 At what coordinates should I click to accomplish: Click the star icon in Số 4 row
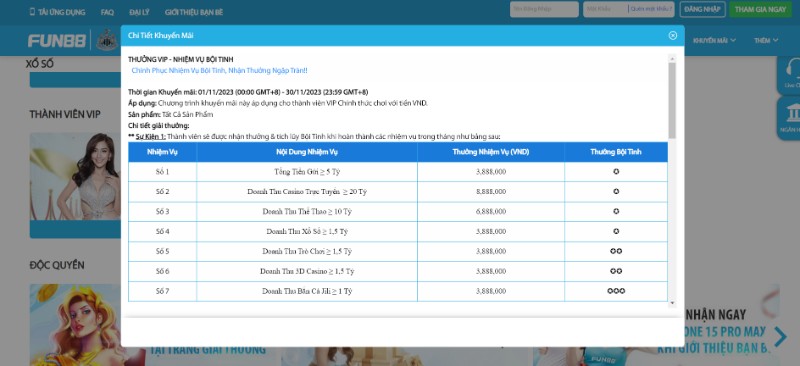pyautogui.click(x=616, y=232)
